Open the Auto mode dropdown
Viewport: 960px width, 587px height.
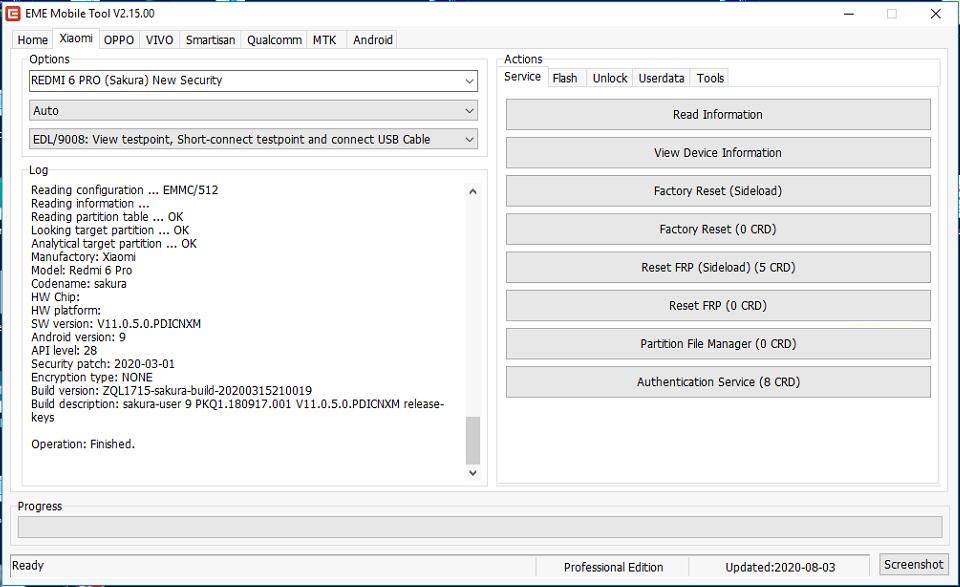click(x=469, y=111)
